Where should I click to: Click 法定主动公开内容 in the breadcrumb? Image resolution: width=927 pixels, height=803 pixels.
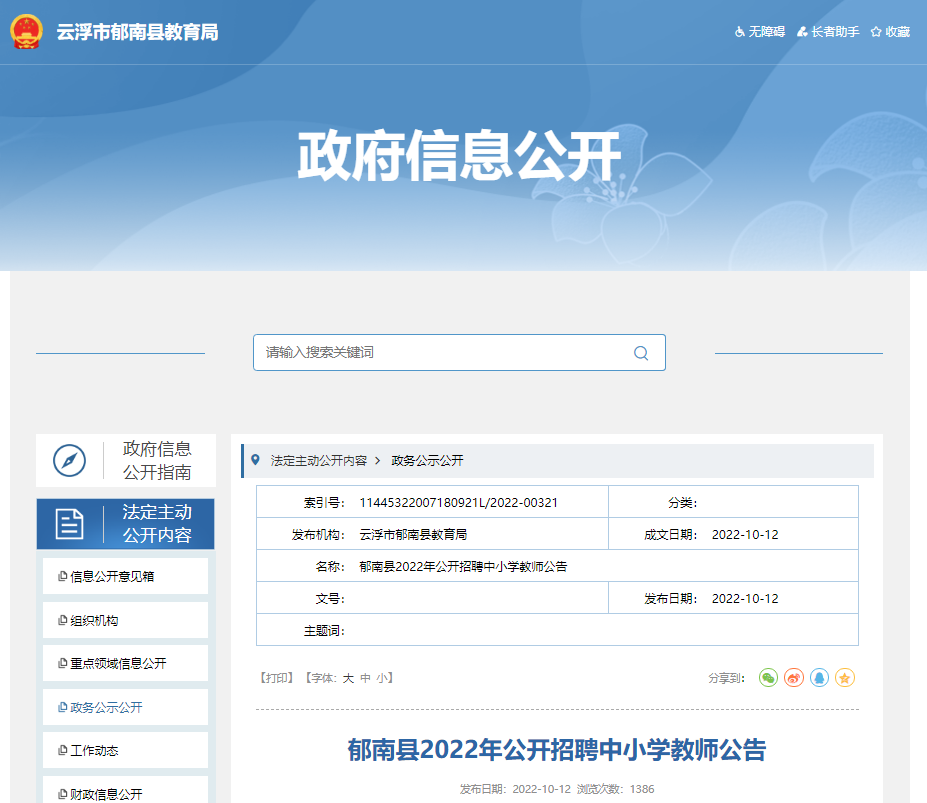click(x=318, y=461)
